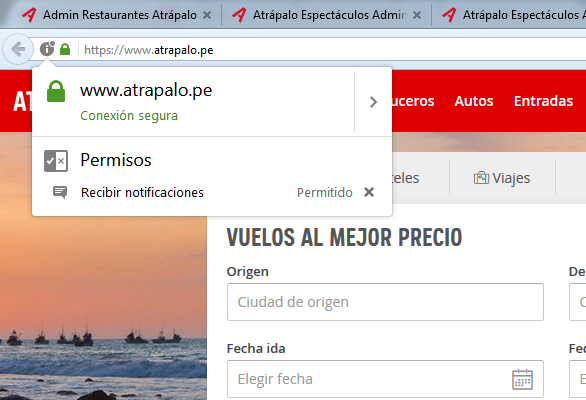Expand connection details chevron arrow
586x400 pixels.
point(373,102)
